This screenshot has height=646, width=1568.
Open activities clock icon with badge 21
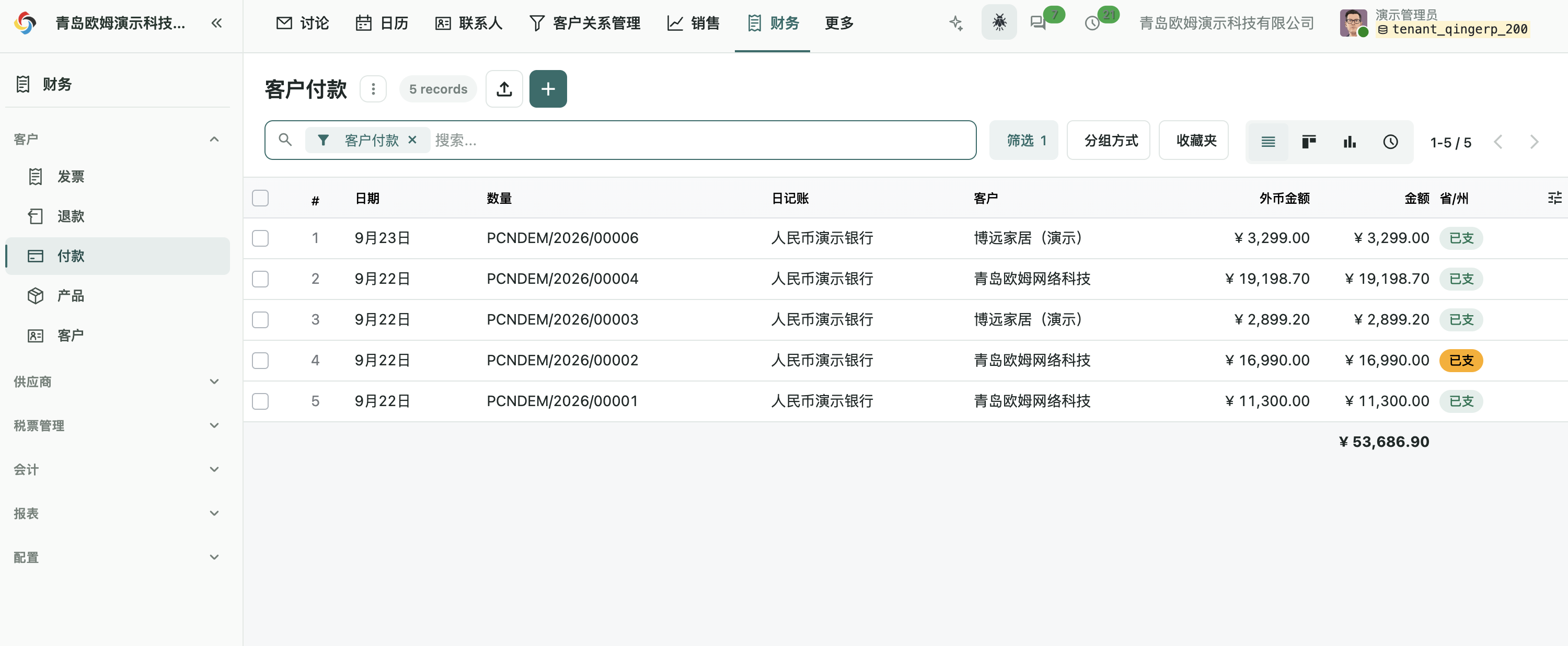(1092, 23)
